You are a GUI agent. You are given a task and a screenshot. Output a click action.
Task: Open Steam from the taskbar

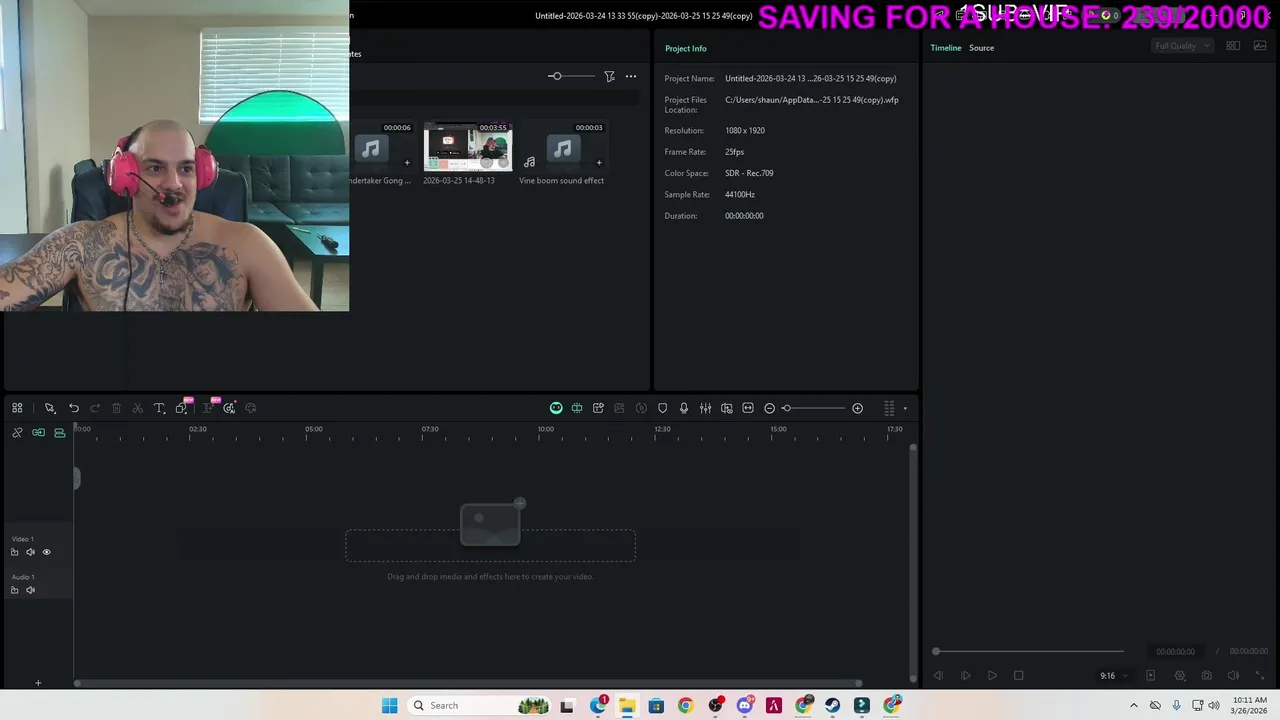click(833, 705)
